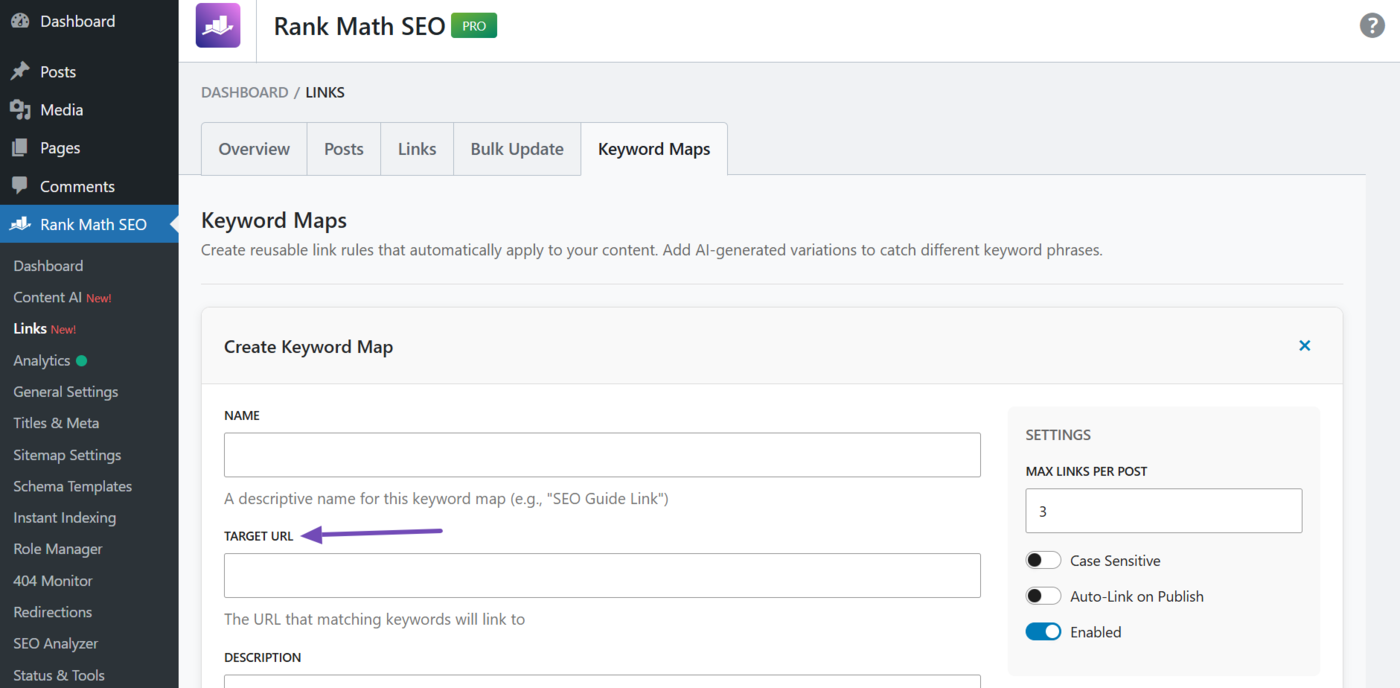Click the Comments speech bubble icon
The width and height of the screenshot is (1400, 688).
[x=20, y=186]
